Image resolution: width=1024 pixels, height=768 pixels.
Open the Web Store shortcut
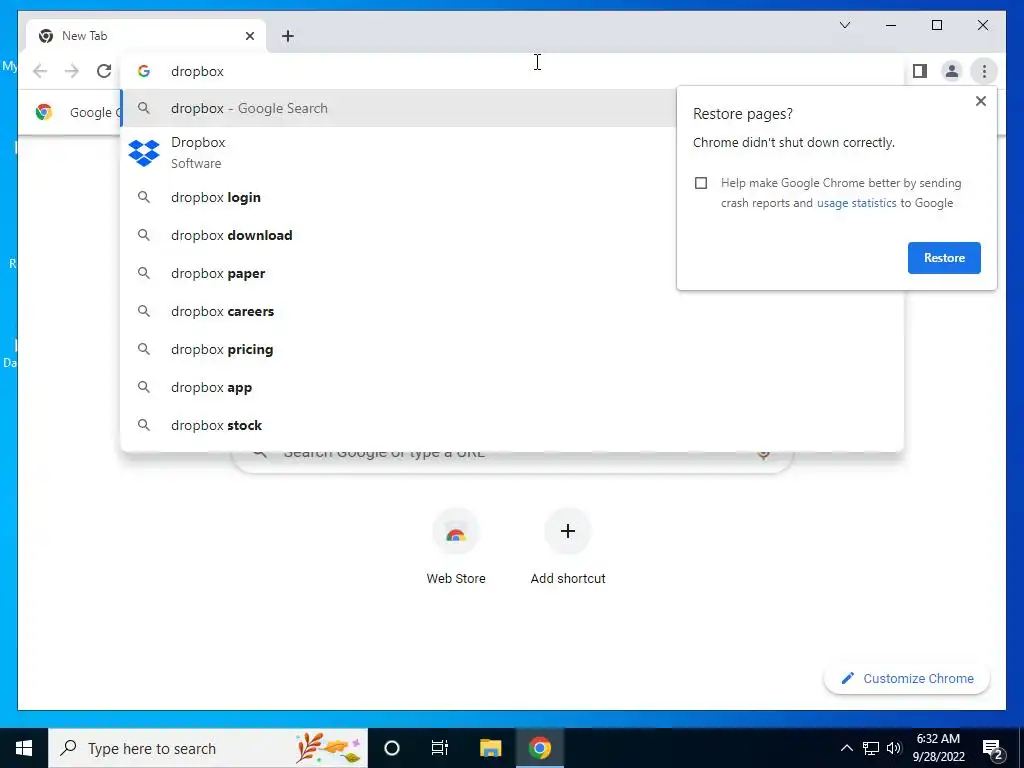pos(456,547)
